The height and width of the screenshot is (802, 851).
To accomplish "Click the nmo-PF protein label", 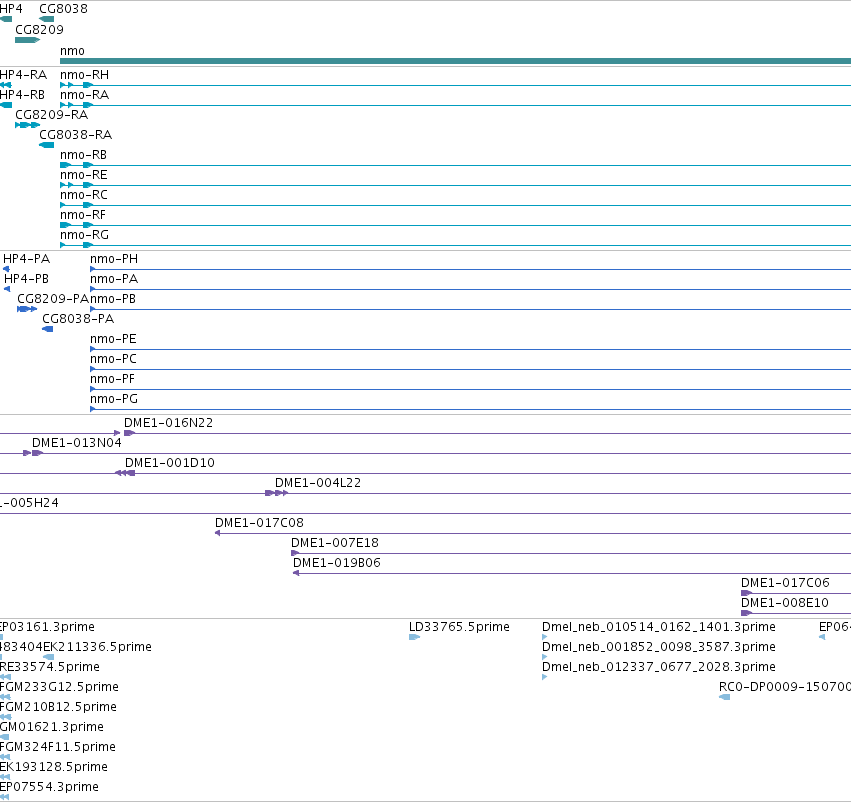I will (x=112, y=379).
